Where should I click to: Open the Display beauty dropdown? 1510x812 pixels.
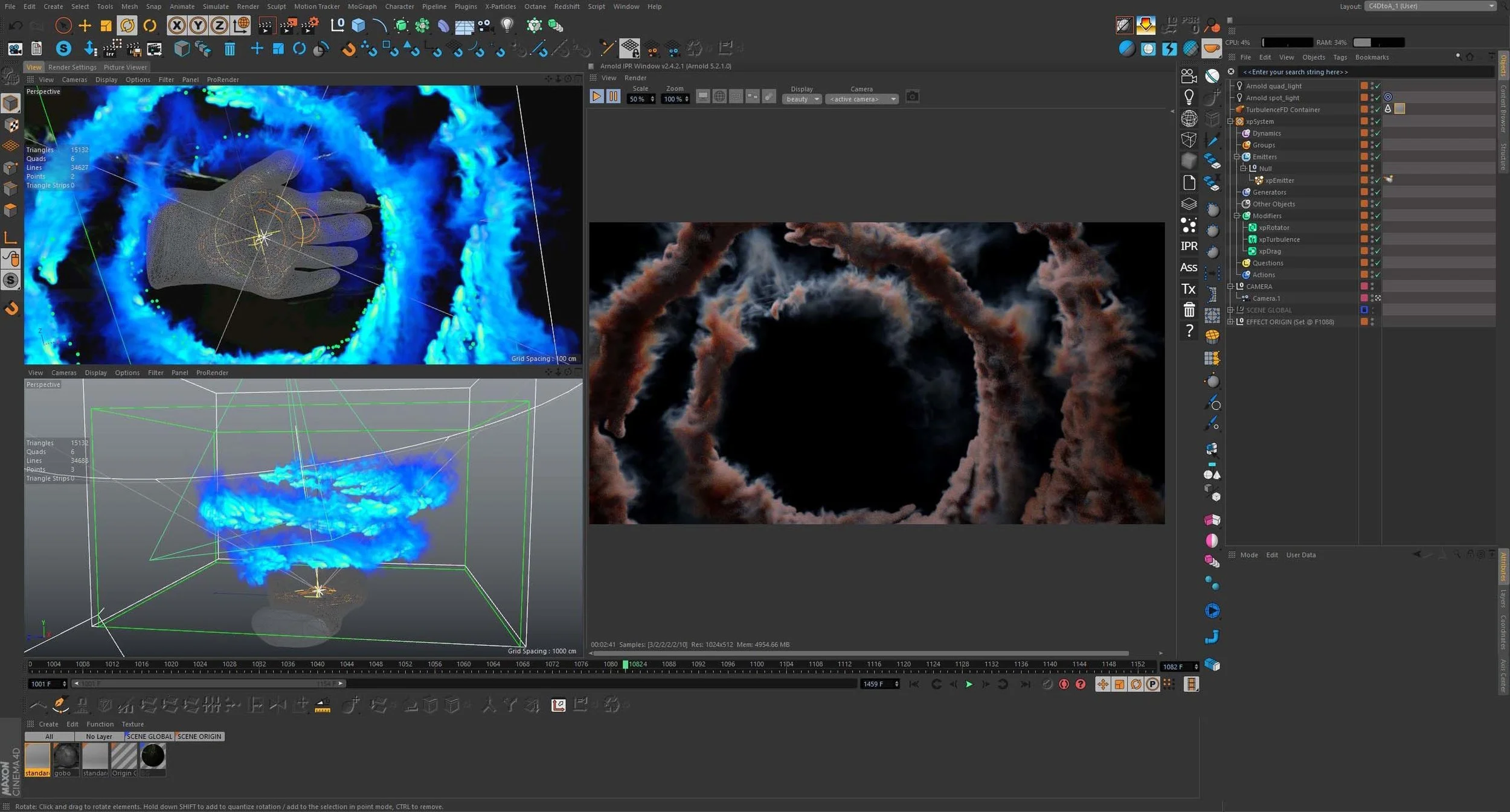tap(802, 99)
